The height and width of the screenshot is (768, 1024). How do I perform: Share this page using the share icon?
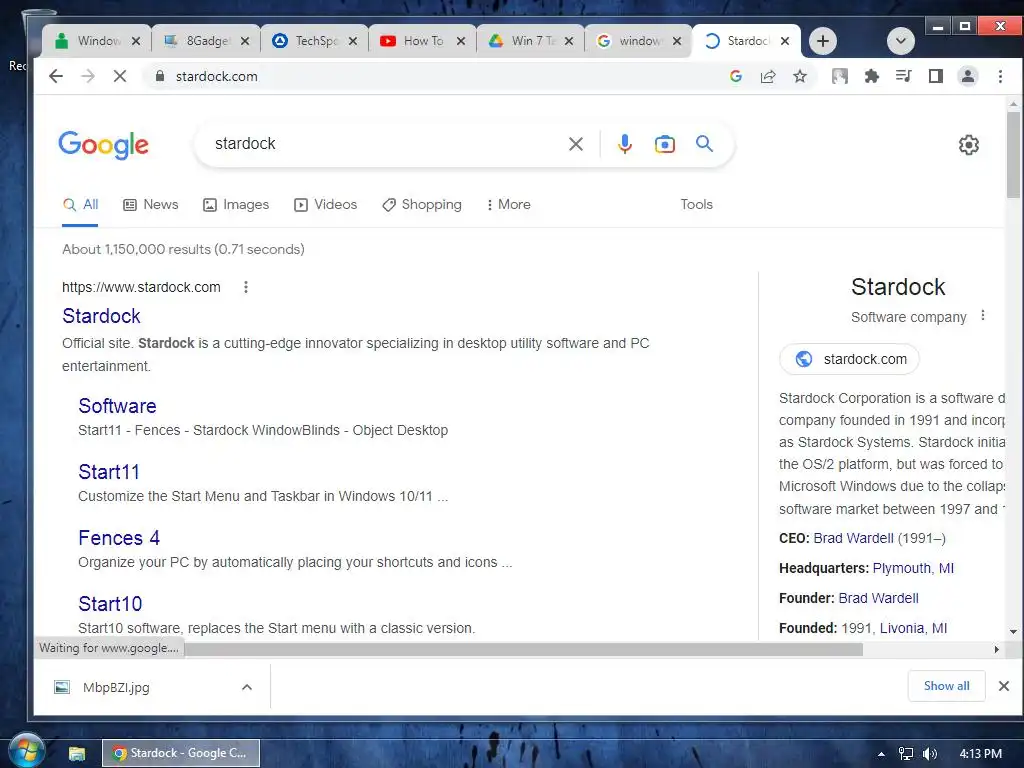coord(768,76)
